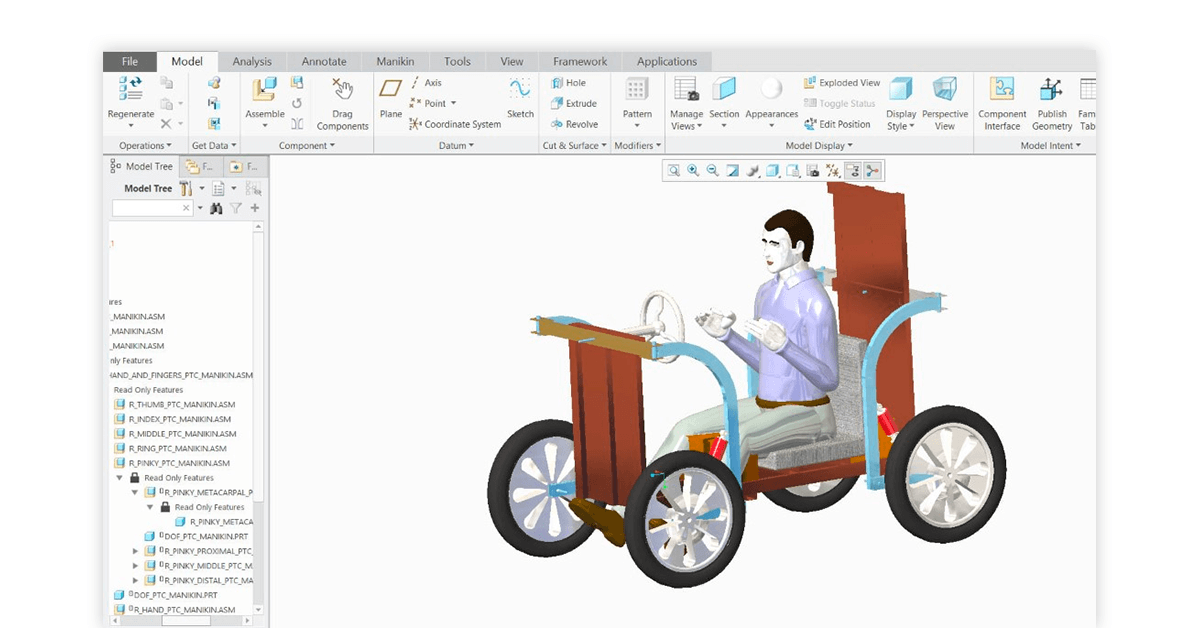Toggle spin center in graphics toolbar
The image size is (1200, 628).
(872, 171)
